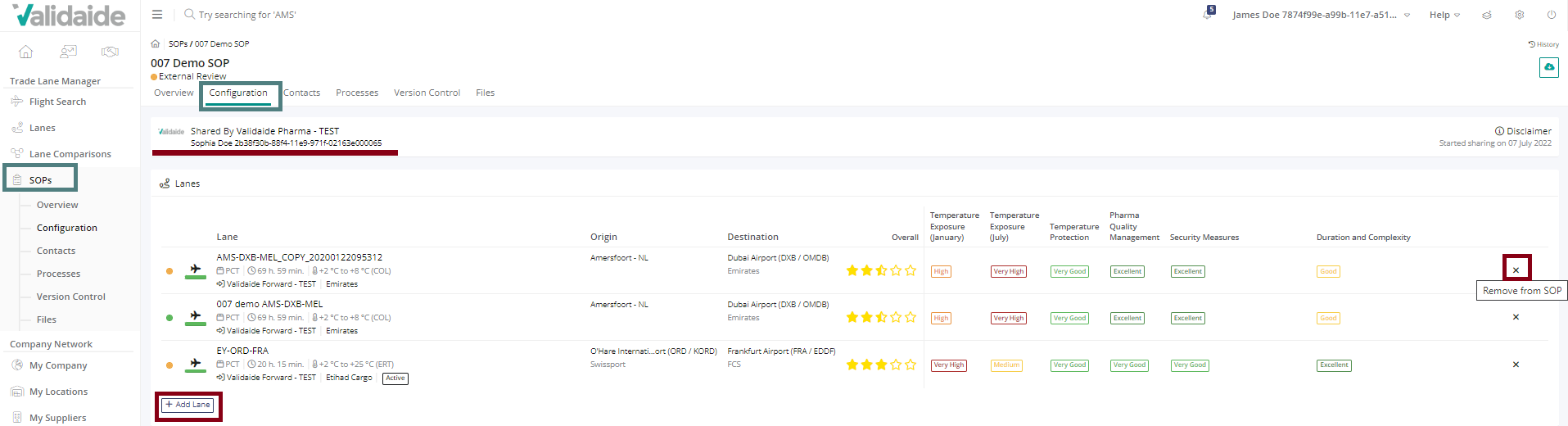Open the Processes tab

click(x=357, y=93)
